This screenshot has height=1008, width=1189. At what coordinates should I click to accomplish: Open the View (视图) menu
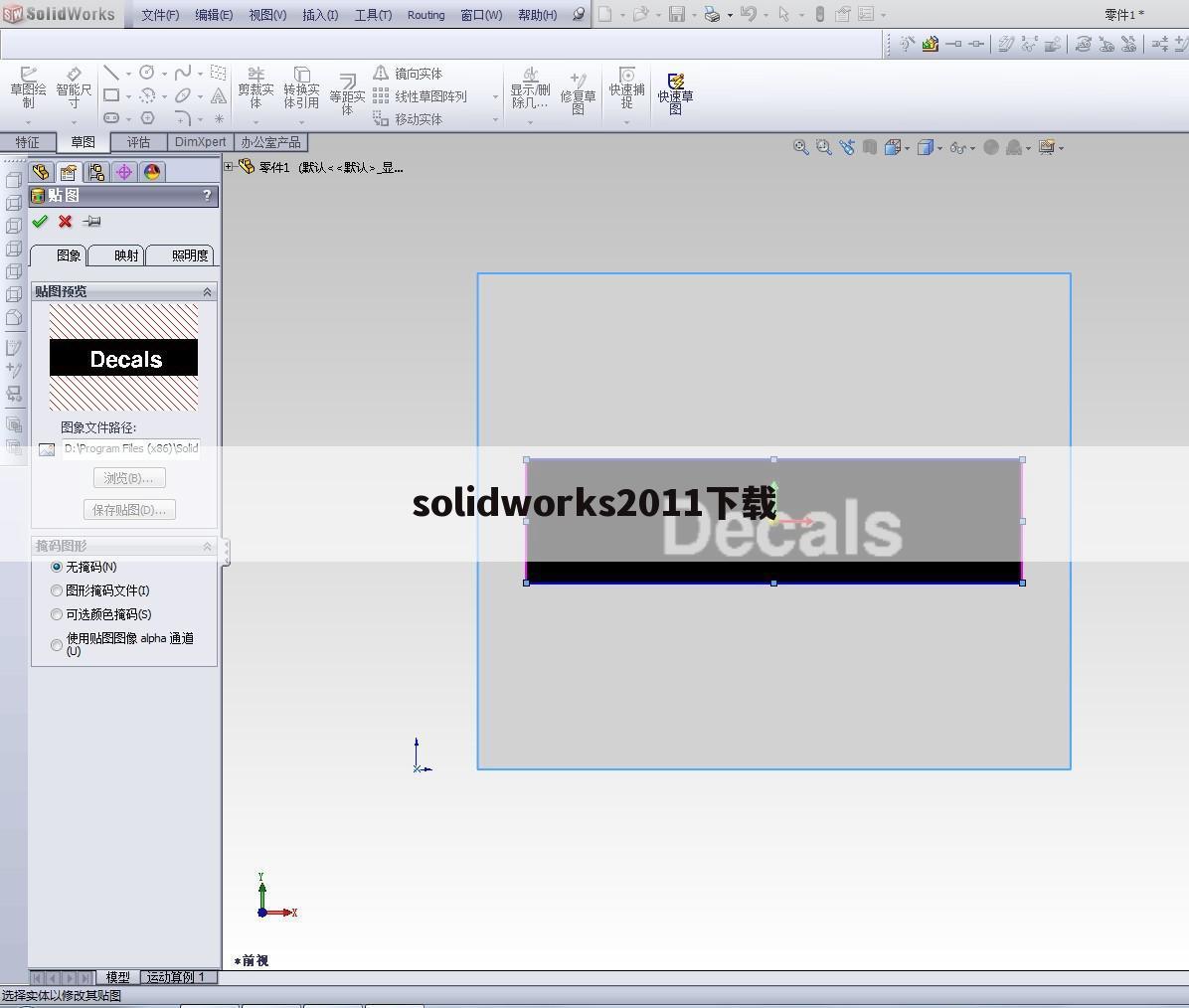267,14
